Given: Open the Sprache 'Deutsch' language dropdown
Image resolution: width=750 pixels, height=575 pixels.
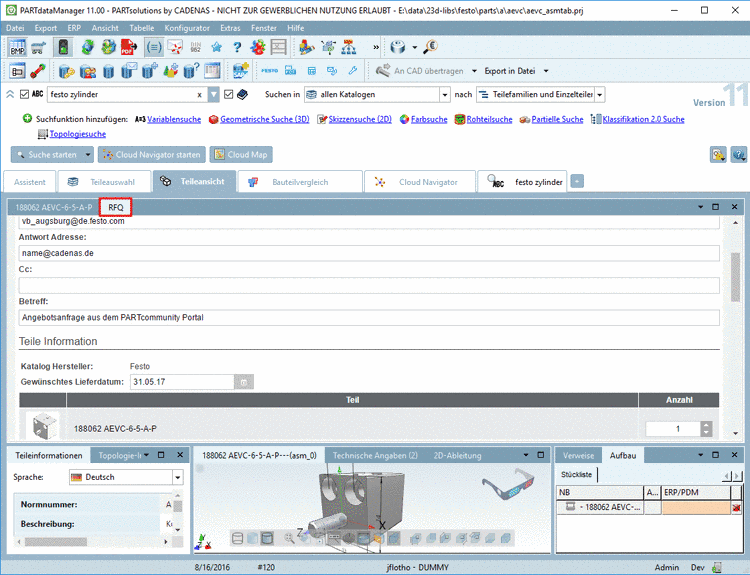Looking at the screenshot, I should tap(177, 477).
